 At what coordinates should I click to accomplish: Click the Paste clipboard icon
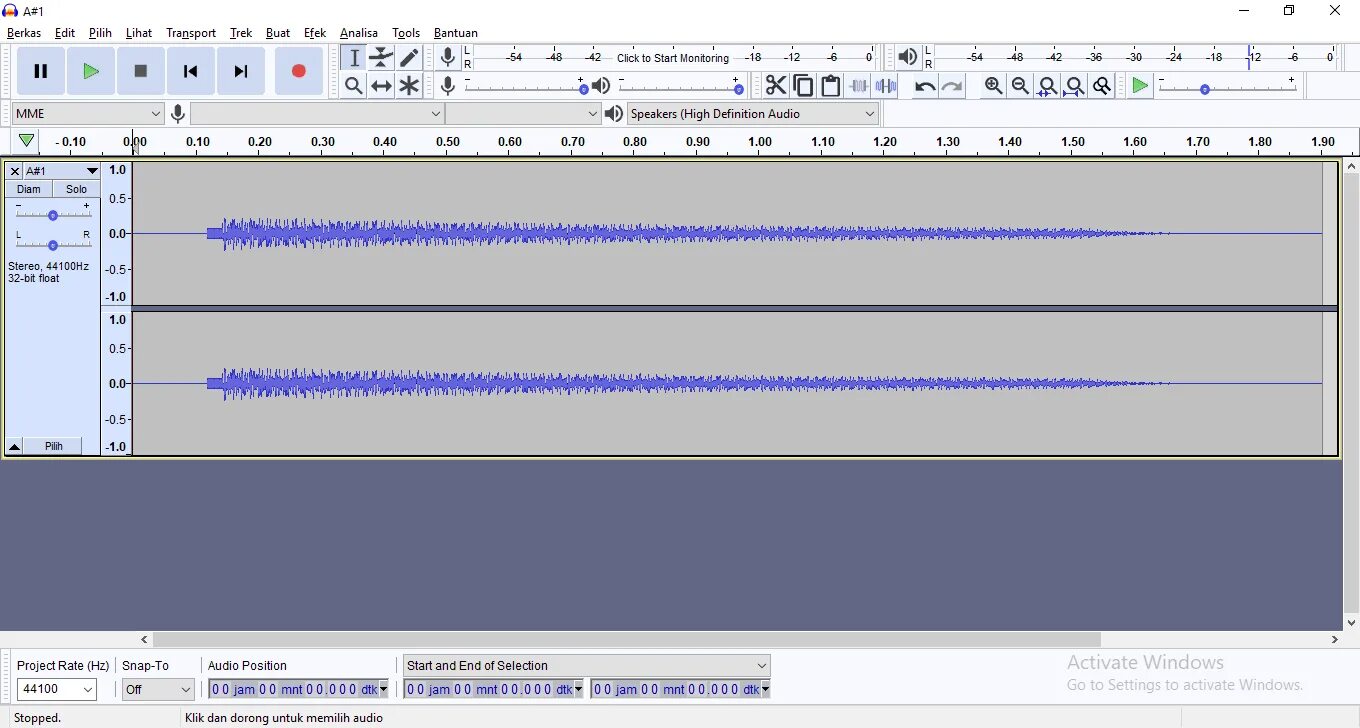[831, 86]
